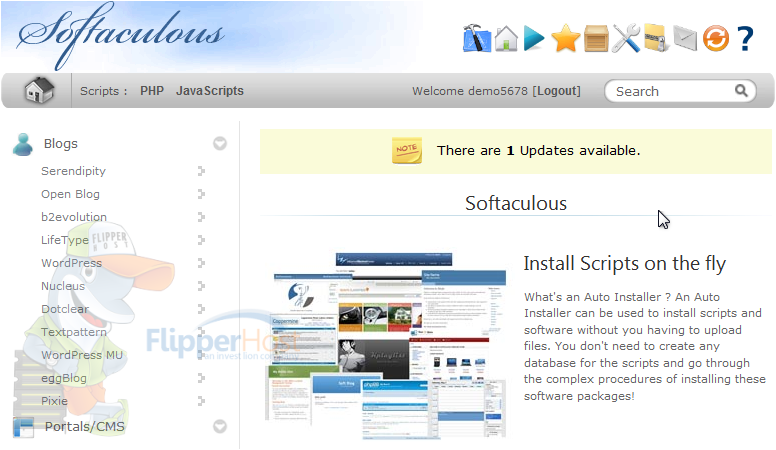Click arrow next to Pixie
This screenshot has height=450, width=776.
tap(200, 401)
